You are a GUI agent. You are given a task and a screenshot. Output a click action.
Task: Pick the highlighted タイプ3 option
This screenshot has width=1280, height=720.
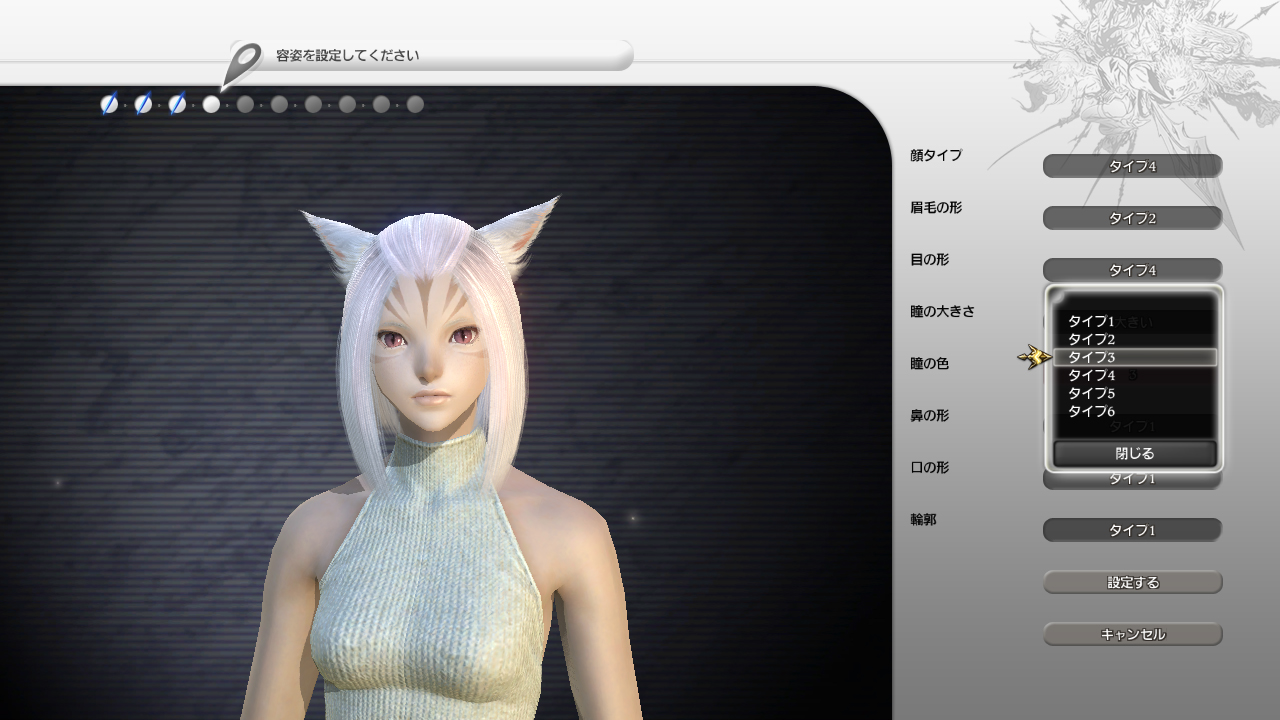point(1134,357)
